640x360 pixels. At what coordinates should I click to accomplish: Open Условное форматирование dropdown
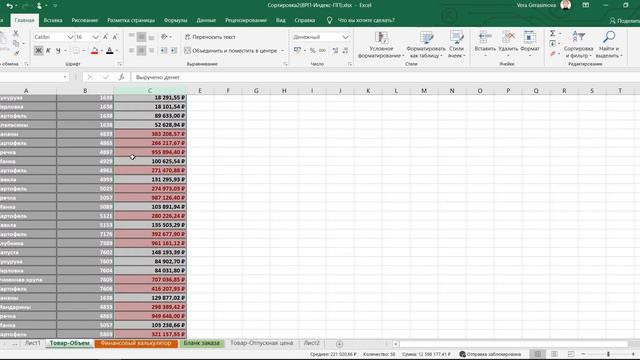(x=381, y=44)
